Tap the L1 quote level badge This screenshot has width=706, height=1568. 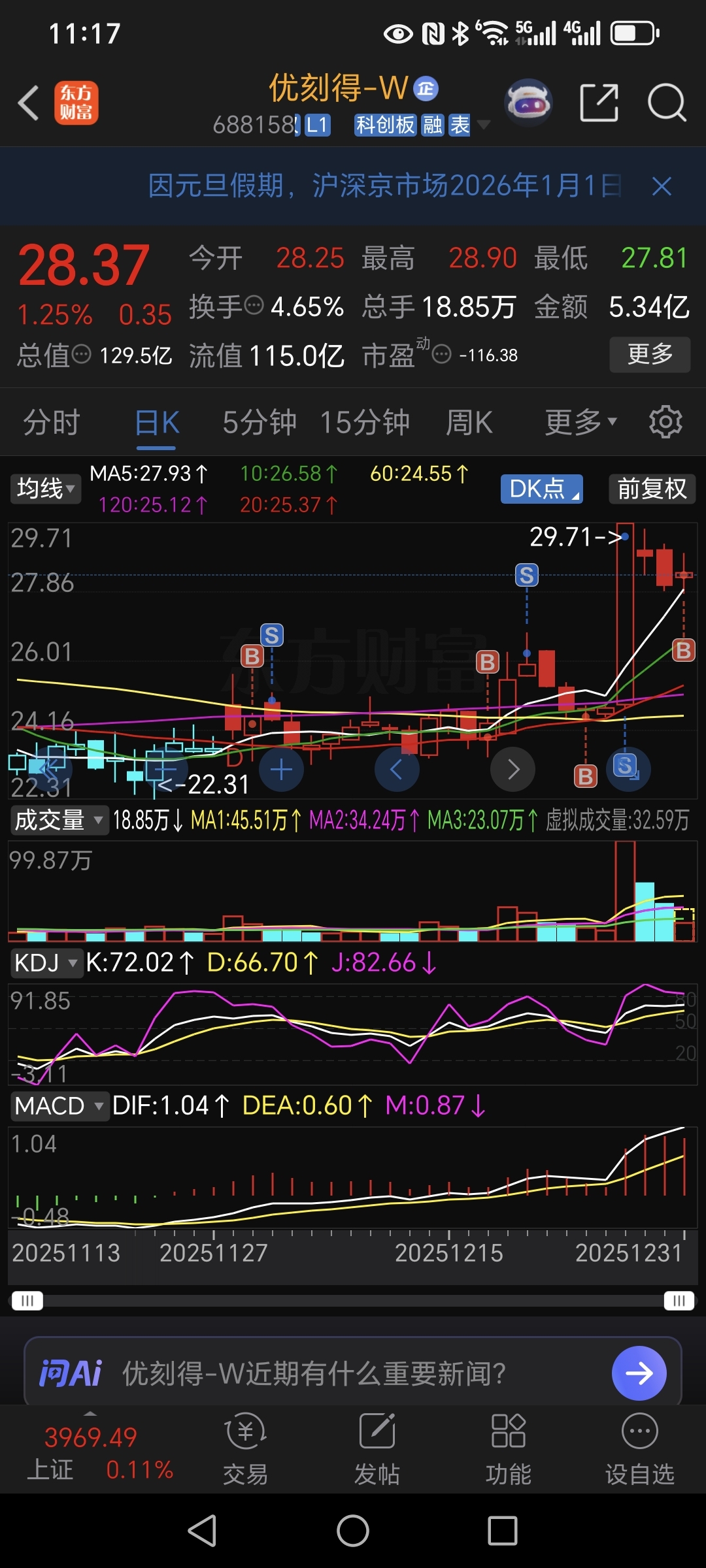(x=316, y=125)
